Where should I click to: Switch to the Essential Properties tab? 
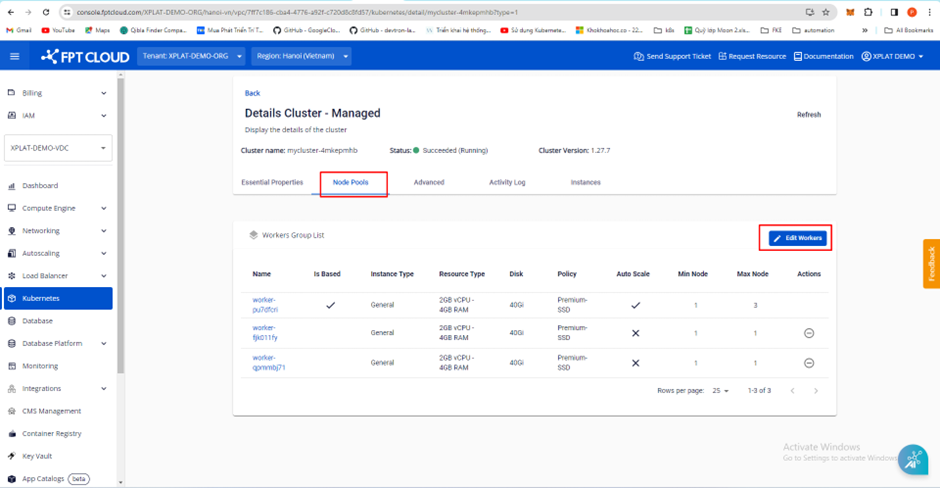coord(272,182)
